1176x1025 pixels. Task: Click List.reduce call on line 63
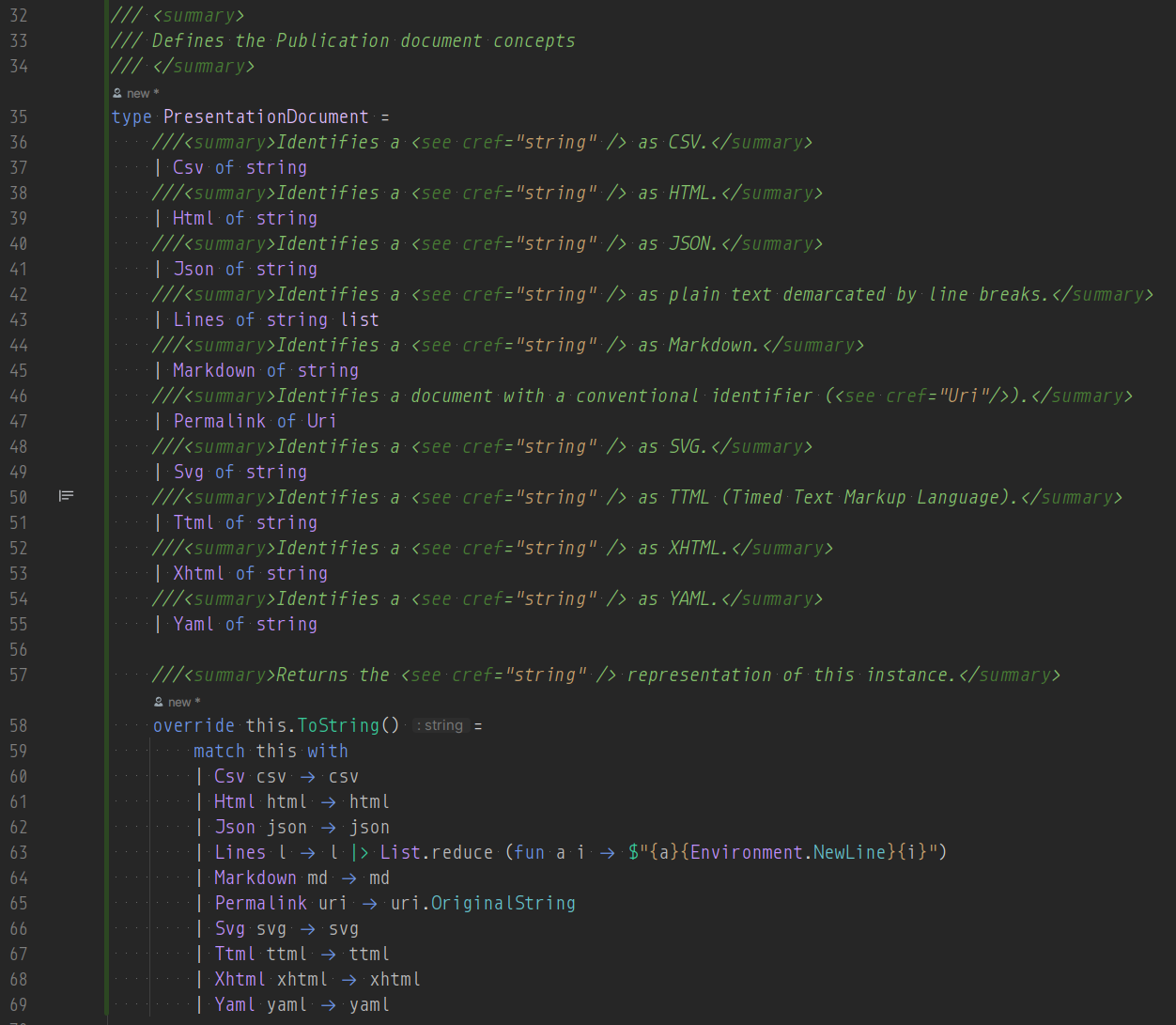pyautogui.click(x=437, y=852)
